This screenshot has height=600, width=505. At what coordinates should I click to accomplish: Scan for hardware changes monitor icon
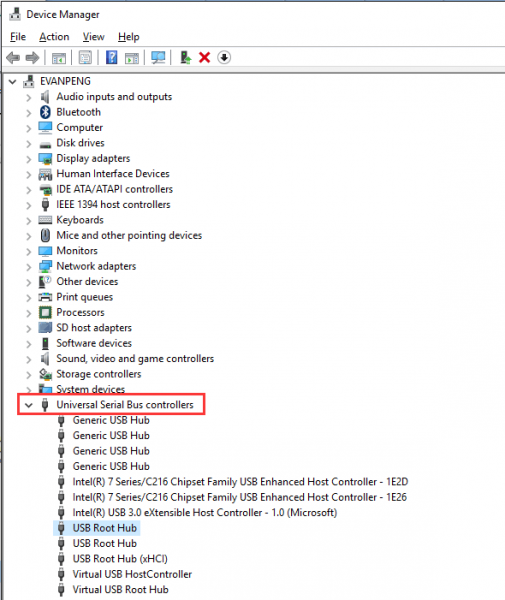pos(158,58)
